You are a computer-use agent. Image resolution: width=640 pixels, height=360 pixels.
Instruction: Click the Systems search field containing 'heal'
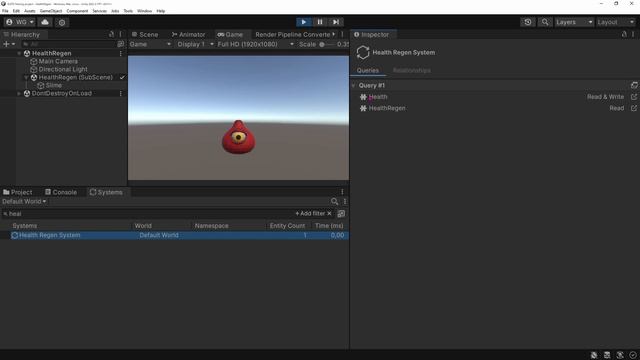(x=147, y=213)
